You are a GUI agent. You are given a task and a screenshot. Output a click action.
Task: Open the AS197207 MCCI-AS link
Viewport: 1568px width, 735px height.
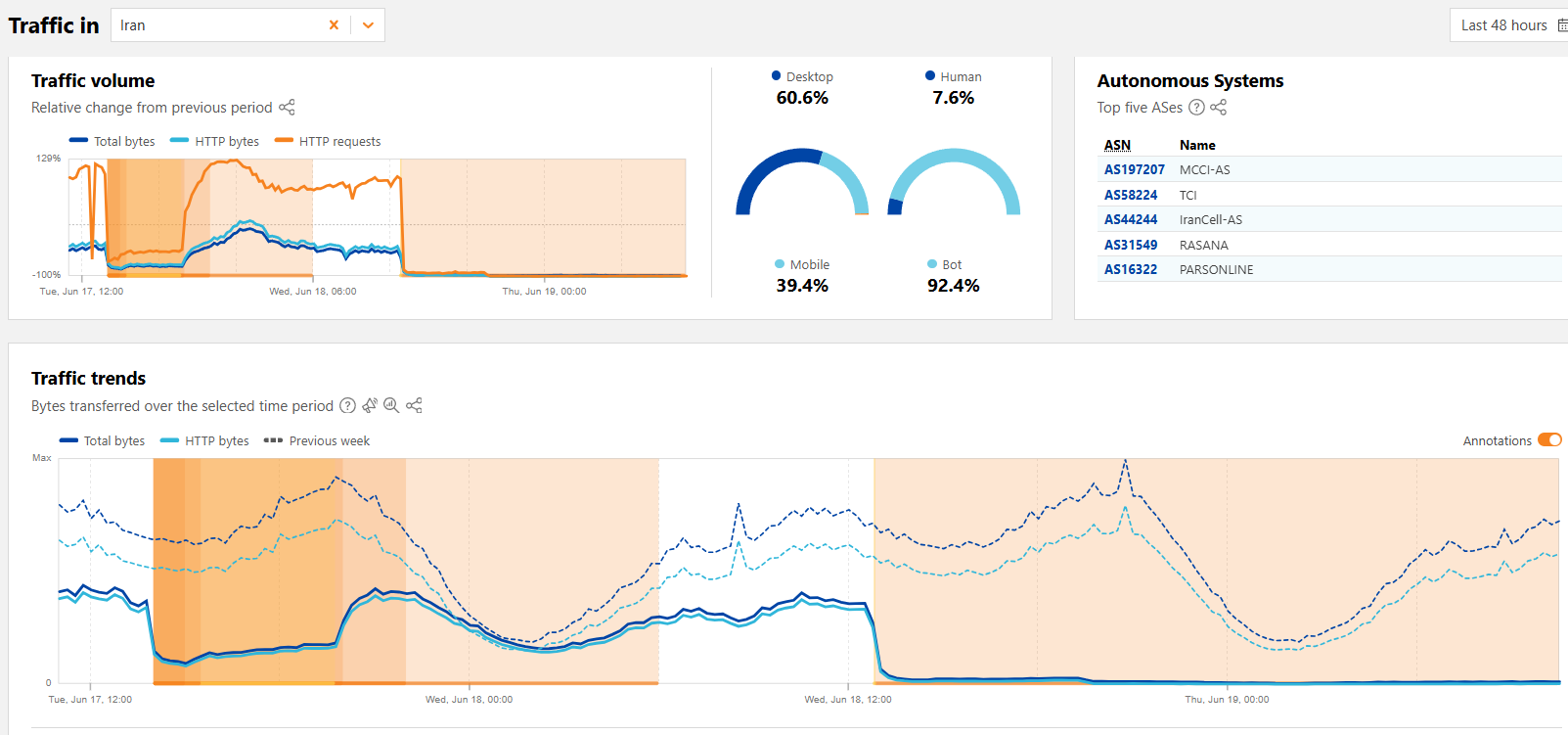(1134, 170)
